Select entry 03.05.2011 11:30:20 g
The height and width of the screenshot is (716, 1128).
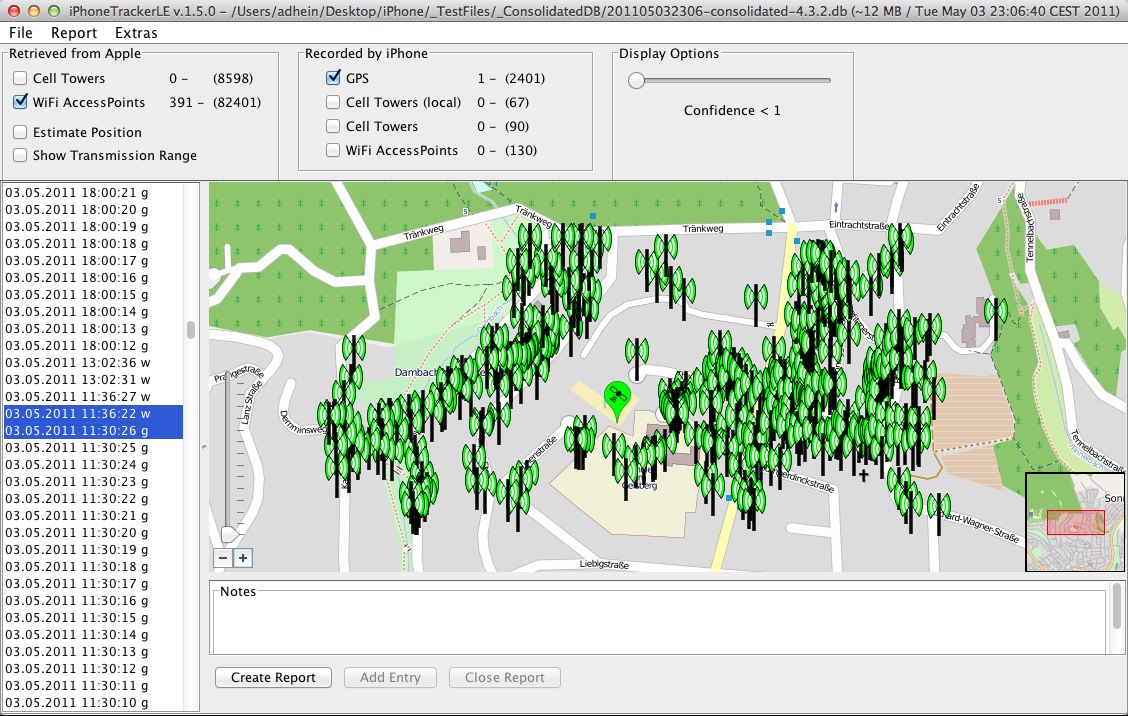(94, 533)
